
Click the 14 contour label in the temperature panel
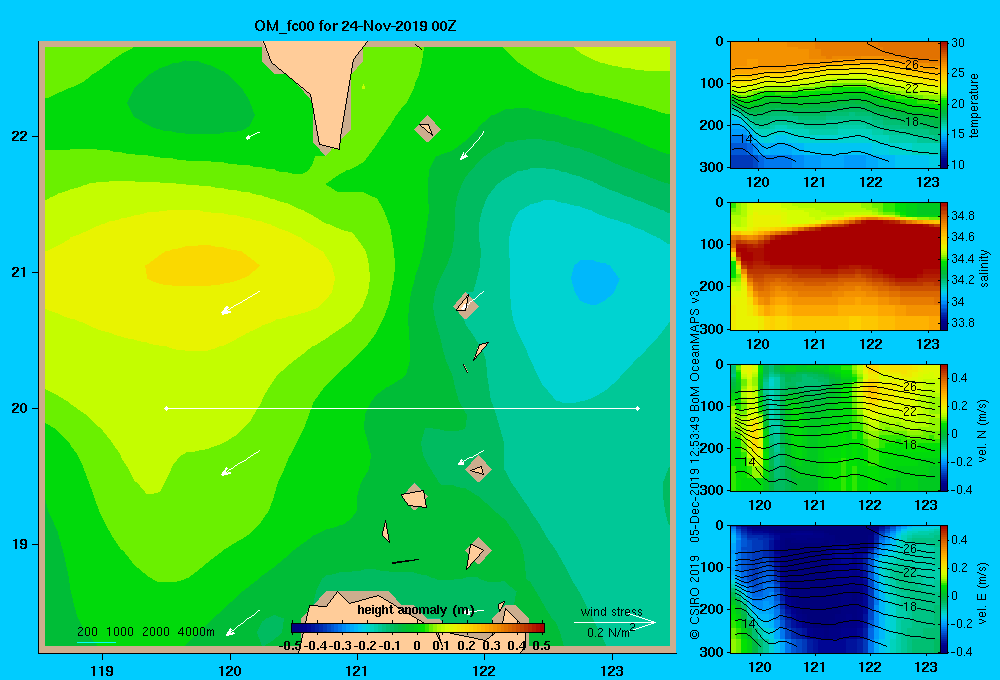tap(746, 138)
